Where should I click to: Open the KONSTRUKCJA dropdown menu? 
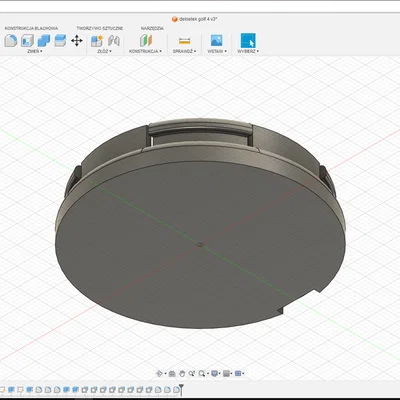(145, 51)
